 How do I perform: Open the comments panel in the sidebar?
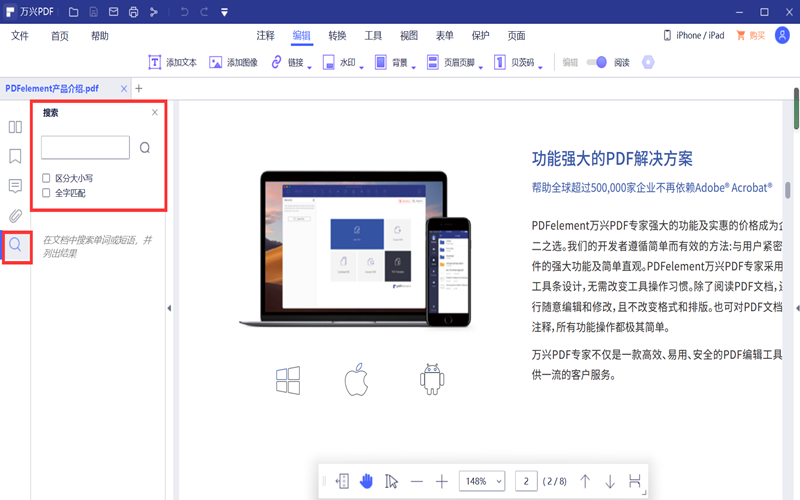point(15,186)
